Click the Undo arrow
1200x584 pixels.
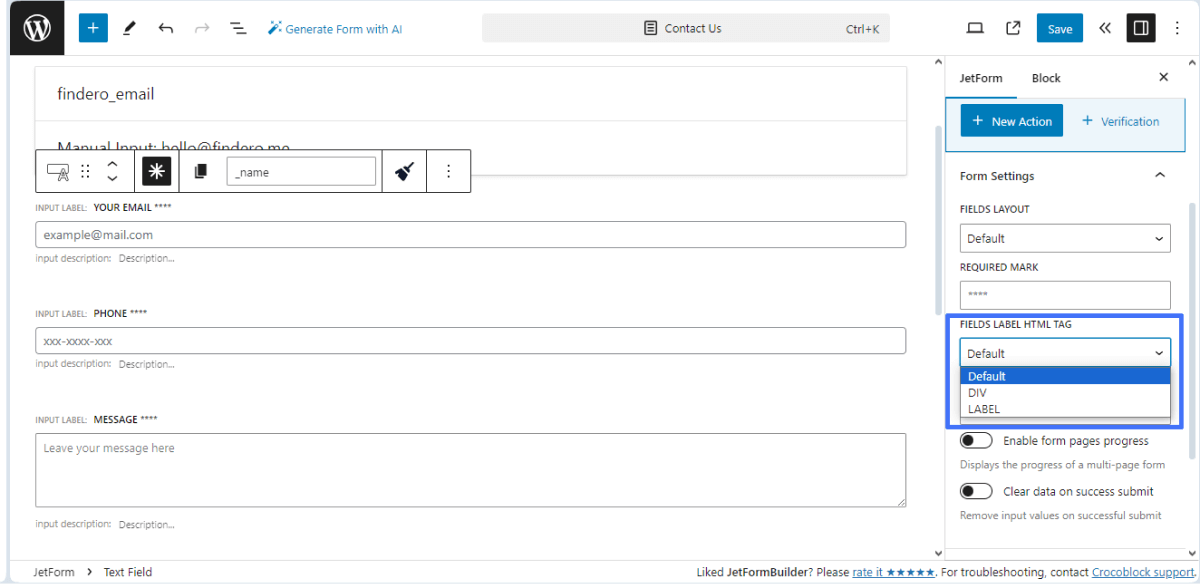tap(166, 27)
